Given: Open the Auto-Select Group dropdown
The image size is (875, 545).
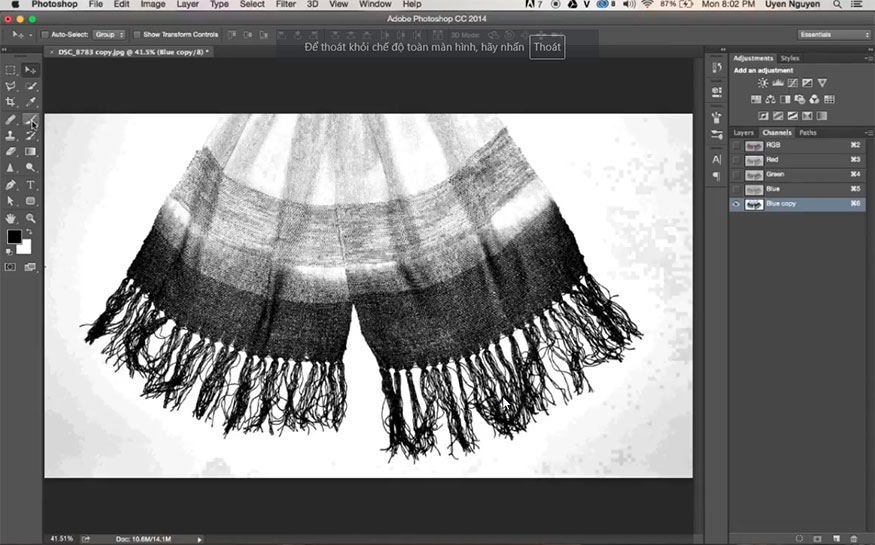Looking at the screenshot, I should point(109,35).
